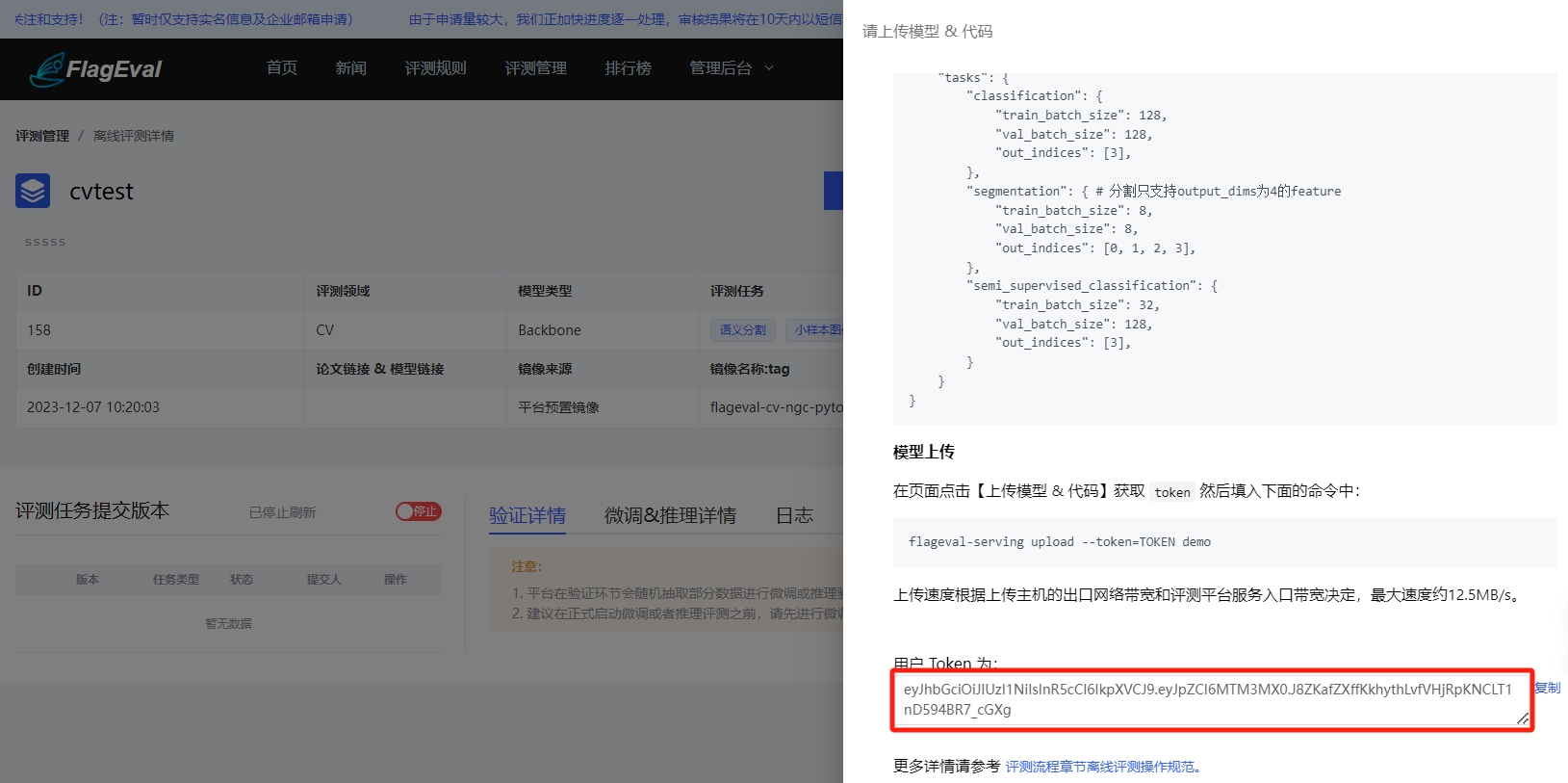Open the 排行榜 leaderboard menu

[628, 68]
